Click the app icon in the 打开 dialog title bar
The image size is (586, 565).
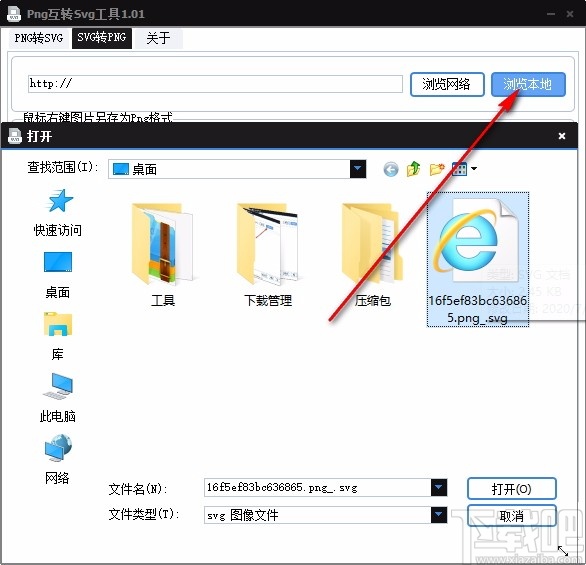click(15, 136)
